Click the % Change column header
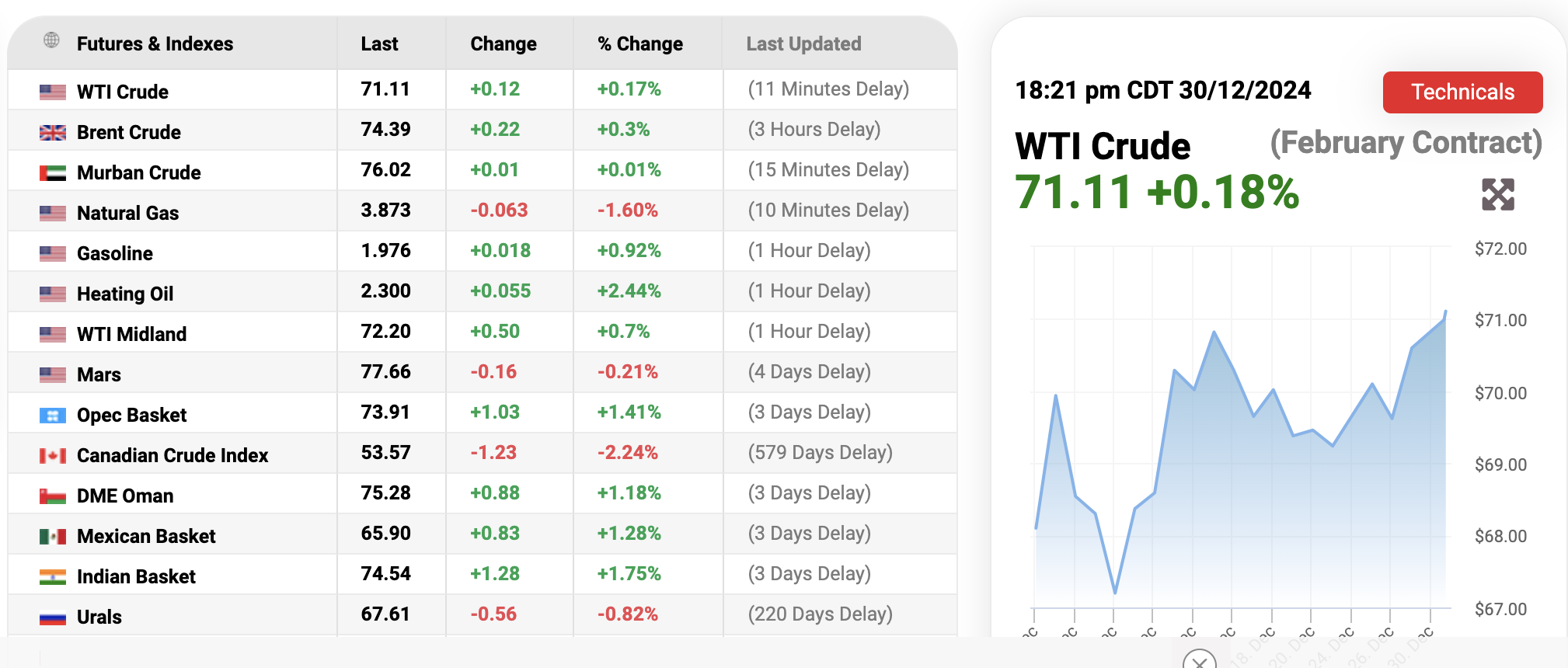 (640, 44)
